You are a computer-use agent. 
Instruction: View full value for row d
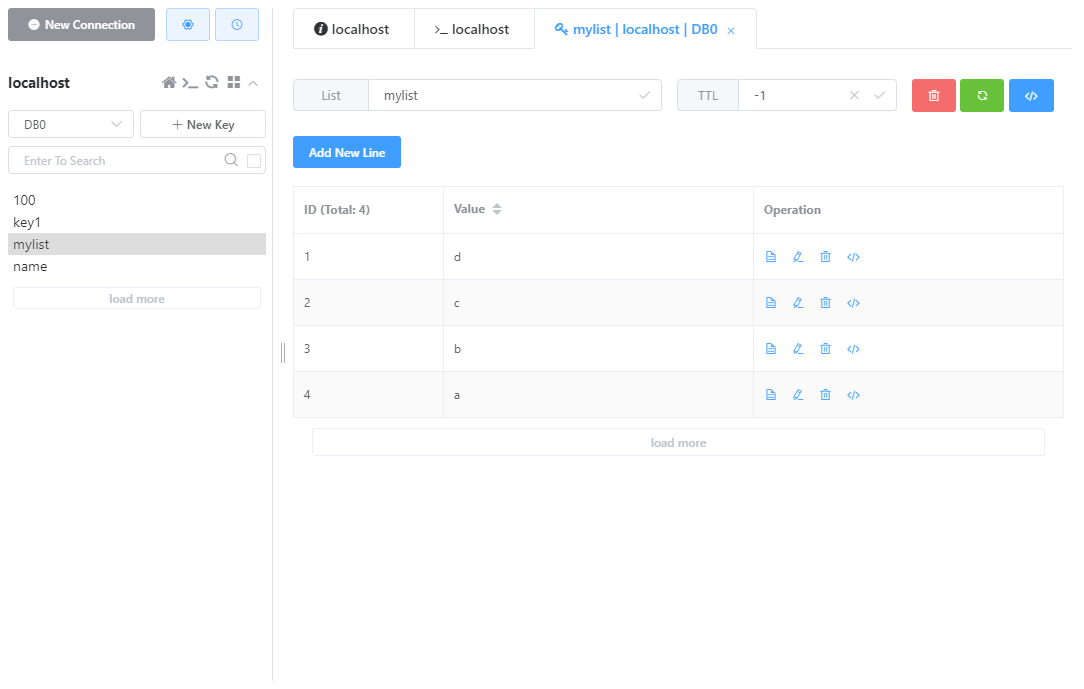[x=771, y=257]
